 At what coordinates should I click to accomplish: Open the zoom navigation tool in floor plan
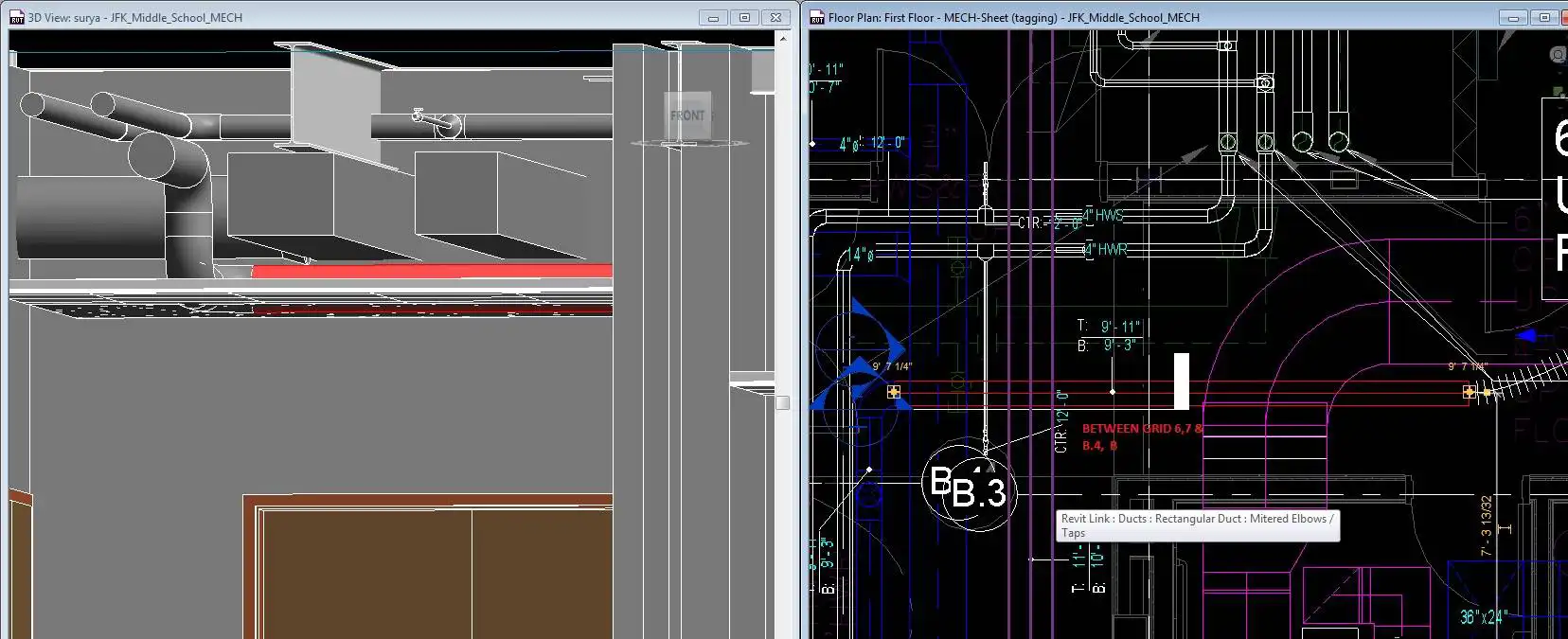[1558, 56]
